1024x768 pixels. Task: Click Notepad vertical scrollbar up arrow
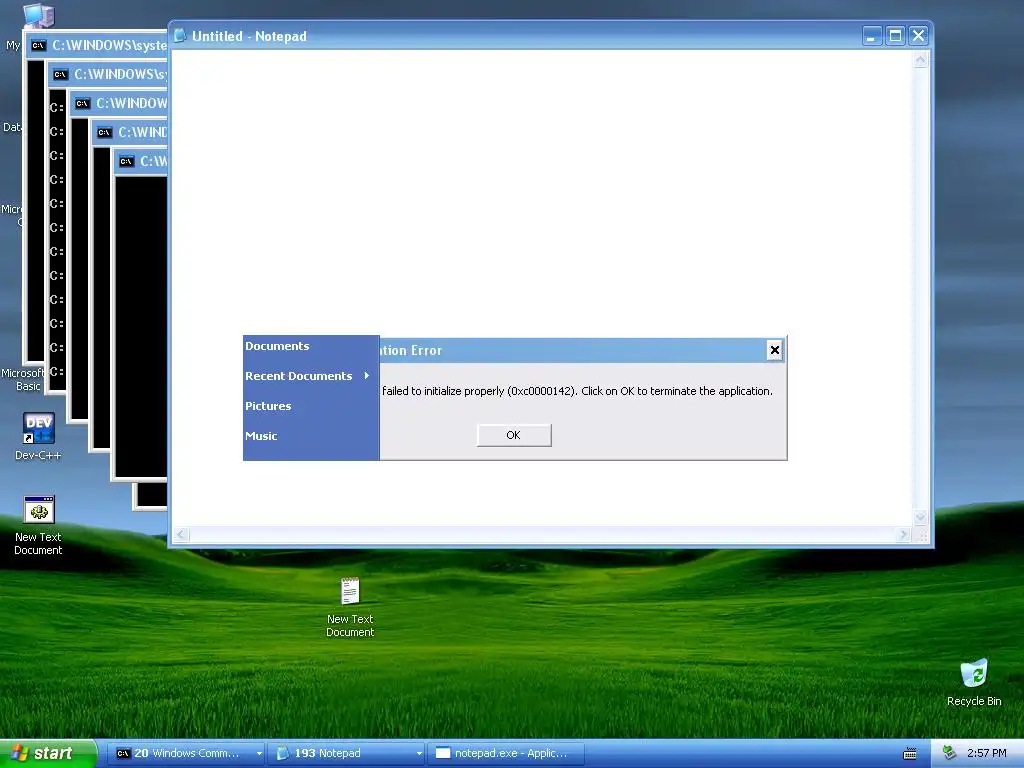921,60
